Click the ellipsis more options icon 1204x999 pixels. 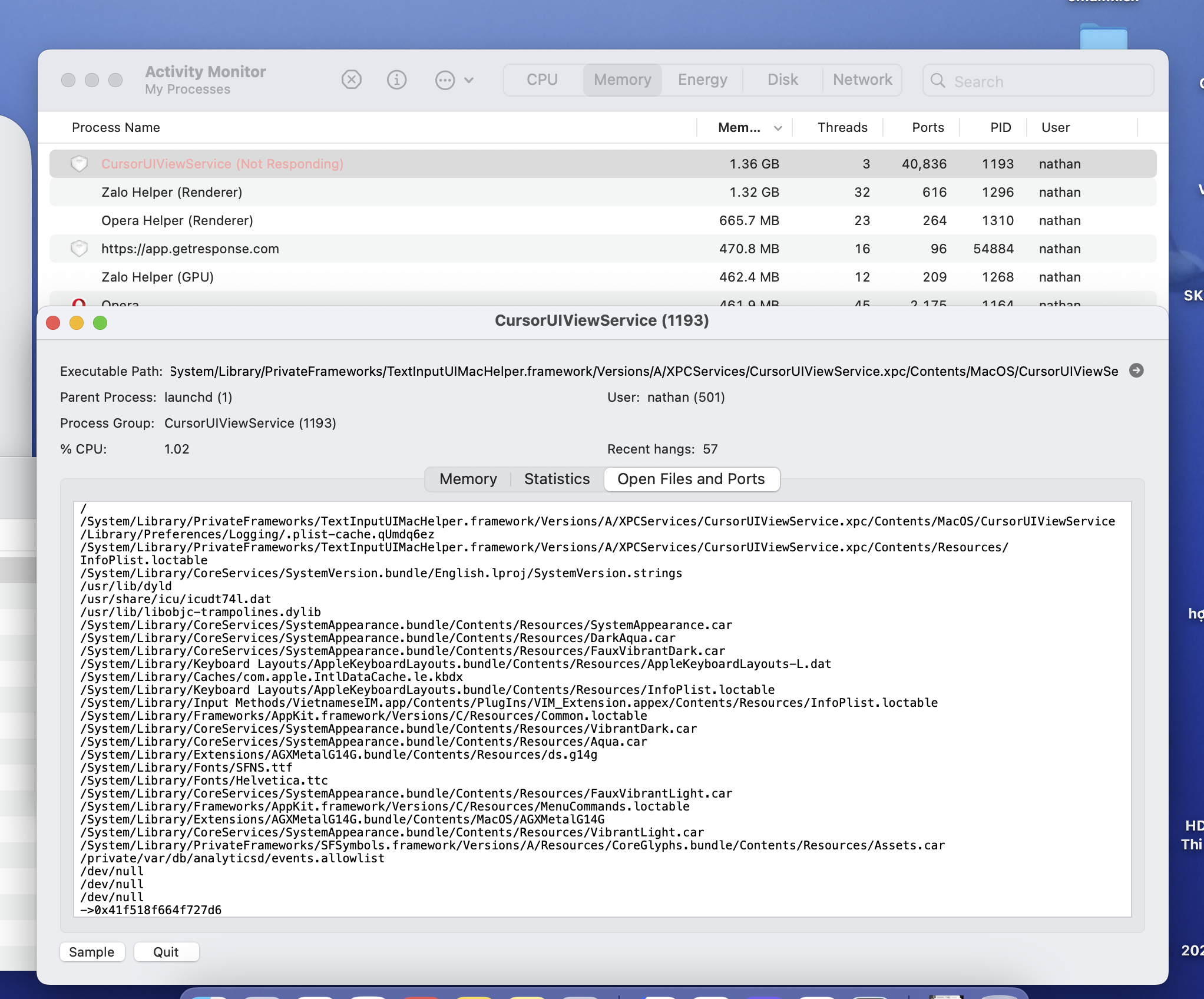tap(445, 80)
